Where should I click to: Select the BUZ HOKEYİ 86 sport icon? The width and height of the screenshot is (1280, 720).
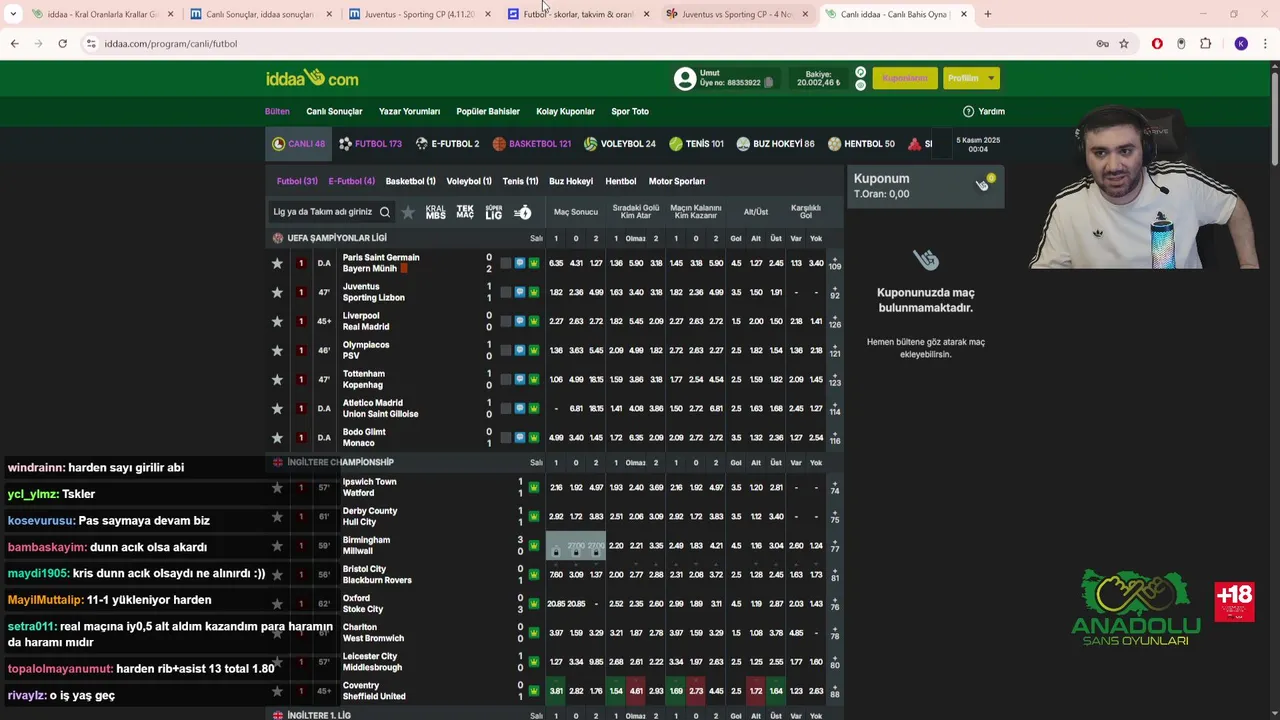click(x=743, y=144)
